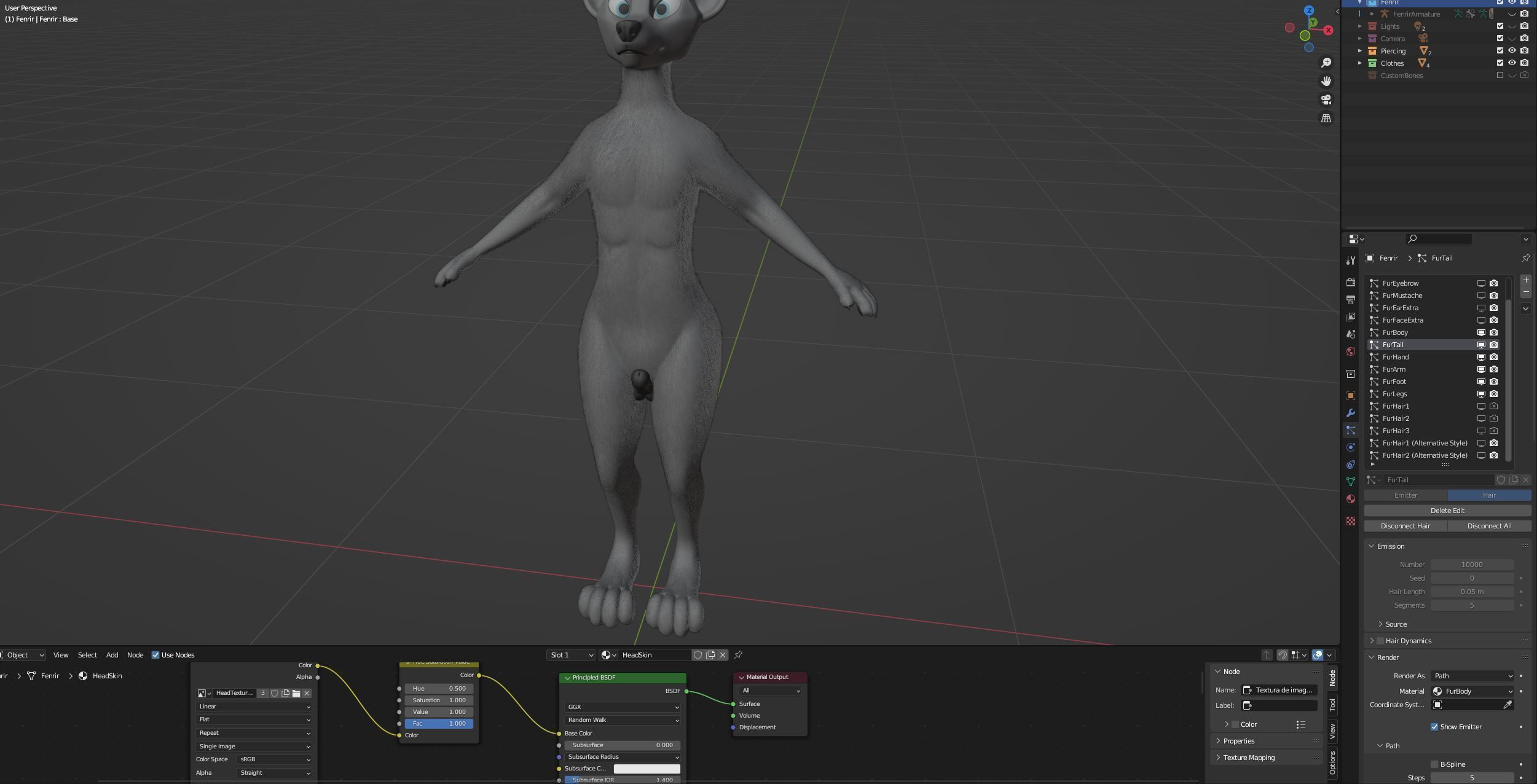1537x784 pixels.
Task: Open the Tool properties tab
Action: [1350, 261]
